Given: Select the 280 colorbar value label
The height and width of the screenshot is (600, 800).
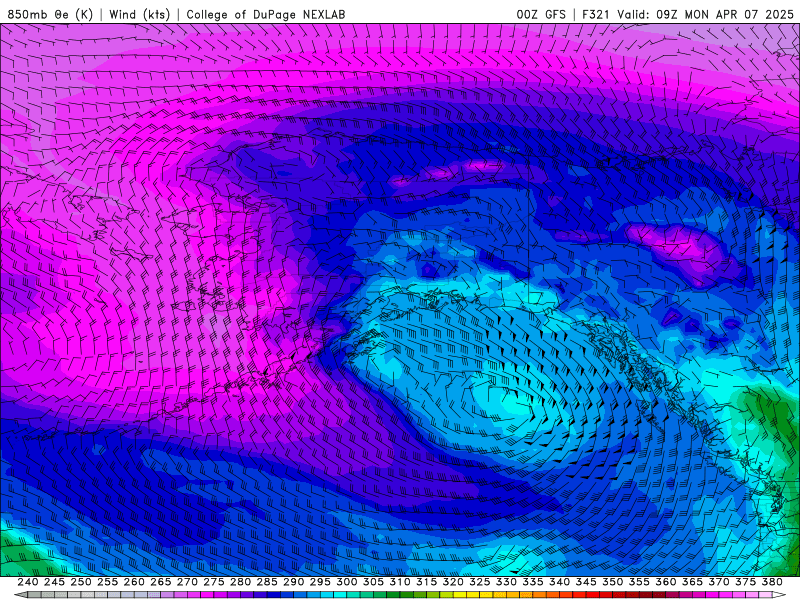Looking at the screenshot, I should 240,582.
